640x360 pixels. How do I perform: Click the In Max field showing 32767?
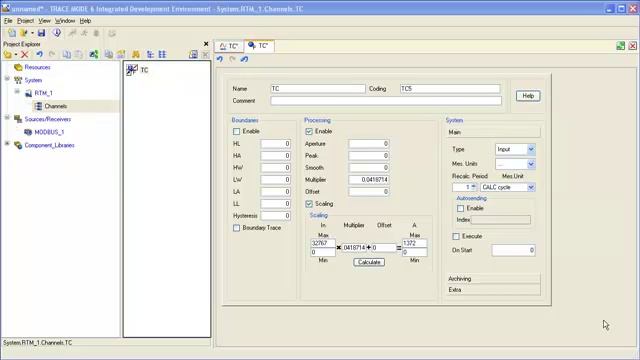323,243
